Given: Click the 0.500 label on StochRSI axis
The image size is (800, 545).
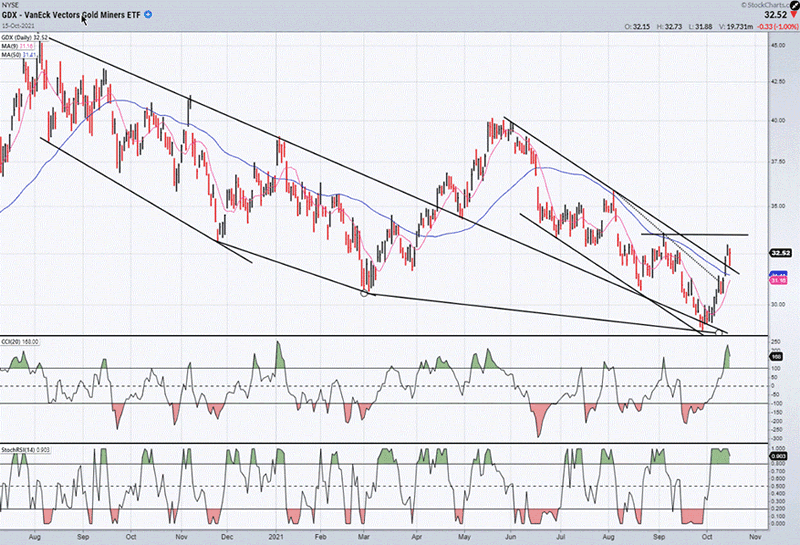Looking at the screenshot, I should pos(778,486).
